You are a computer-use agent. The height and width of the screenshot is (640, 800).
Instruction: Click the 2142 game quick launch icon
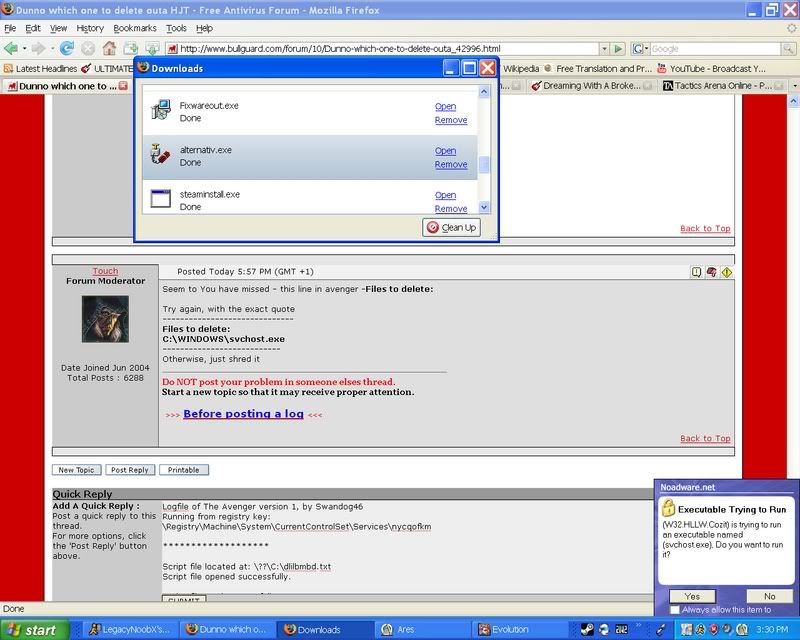click(x=621, y=629)
